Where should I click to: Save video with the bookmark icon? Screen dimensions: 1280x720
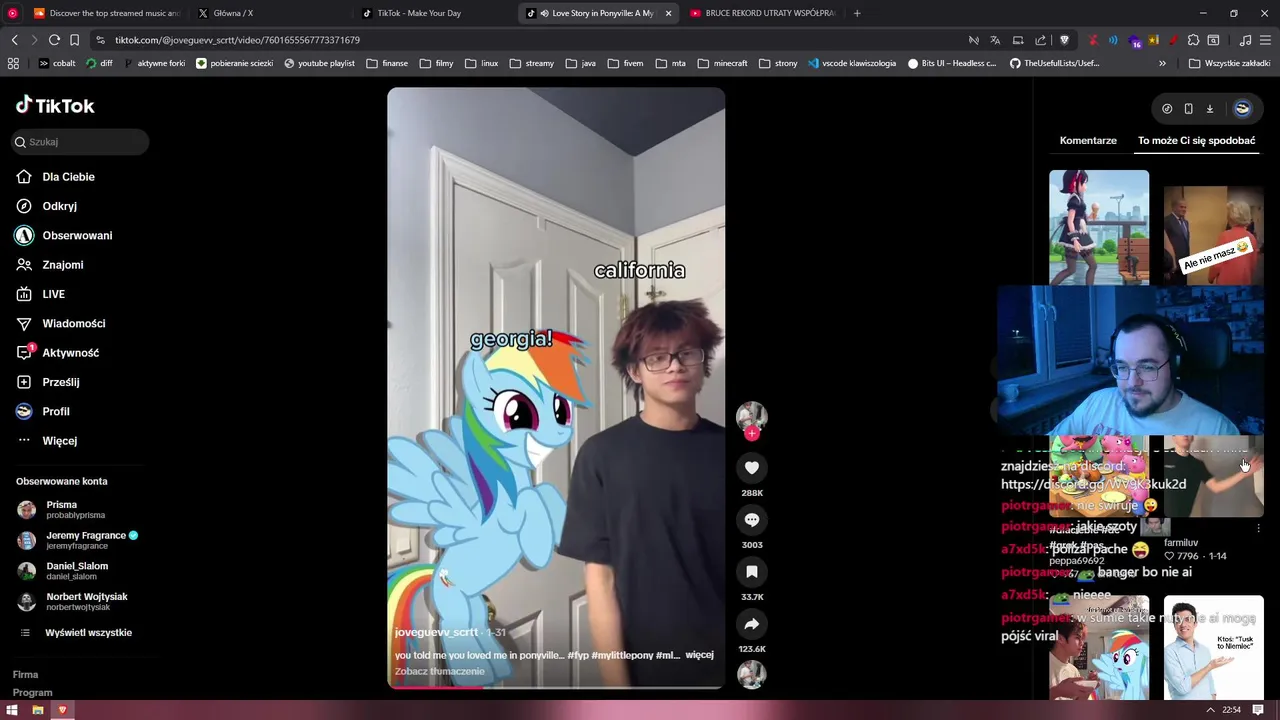pyautogui.click(x=752, y=571)
